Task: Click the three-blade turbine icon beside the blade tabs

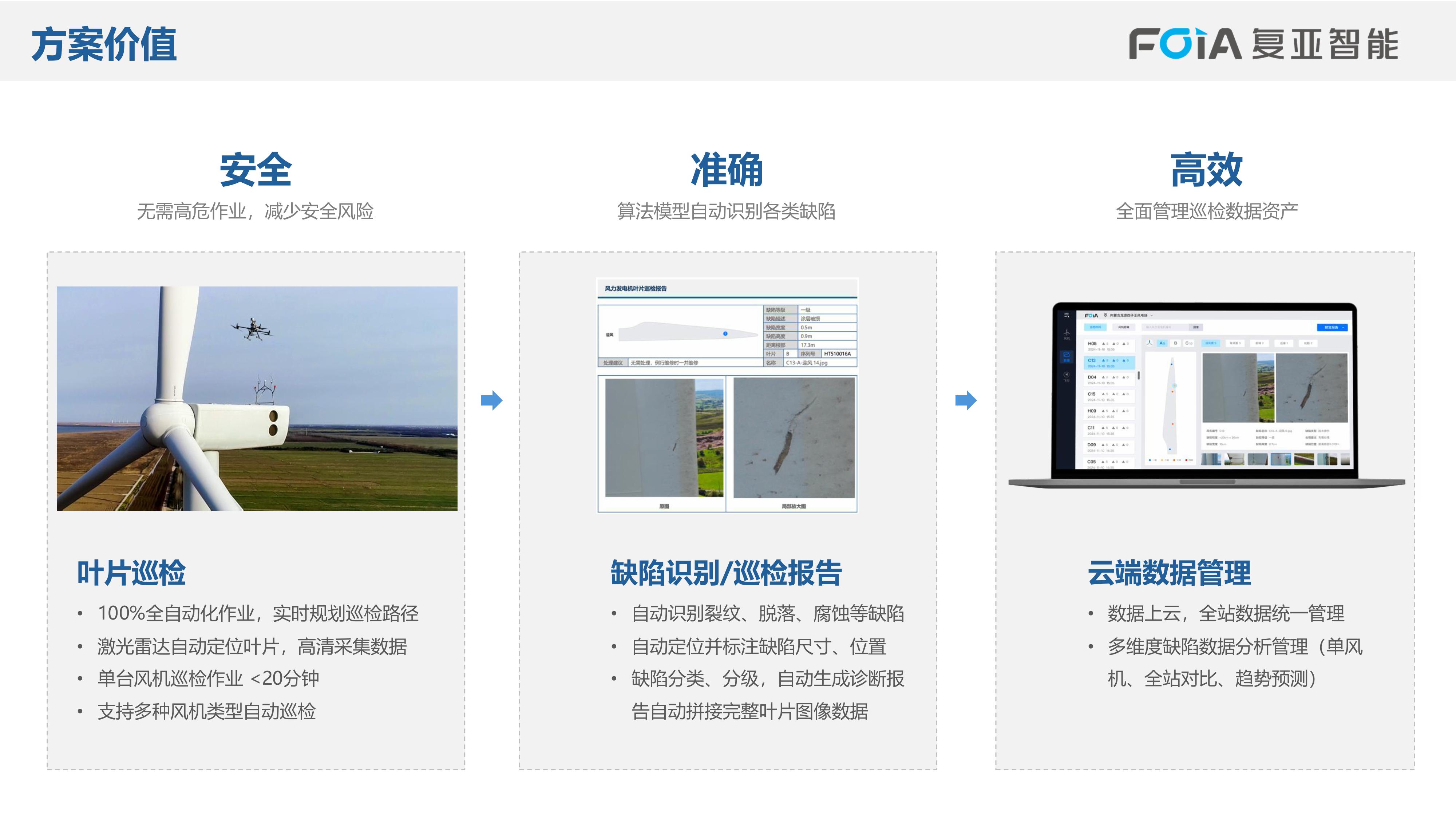Action: pyautogui.click(x=1150, y=343)
